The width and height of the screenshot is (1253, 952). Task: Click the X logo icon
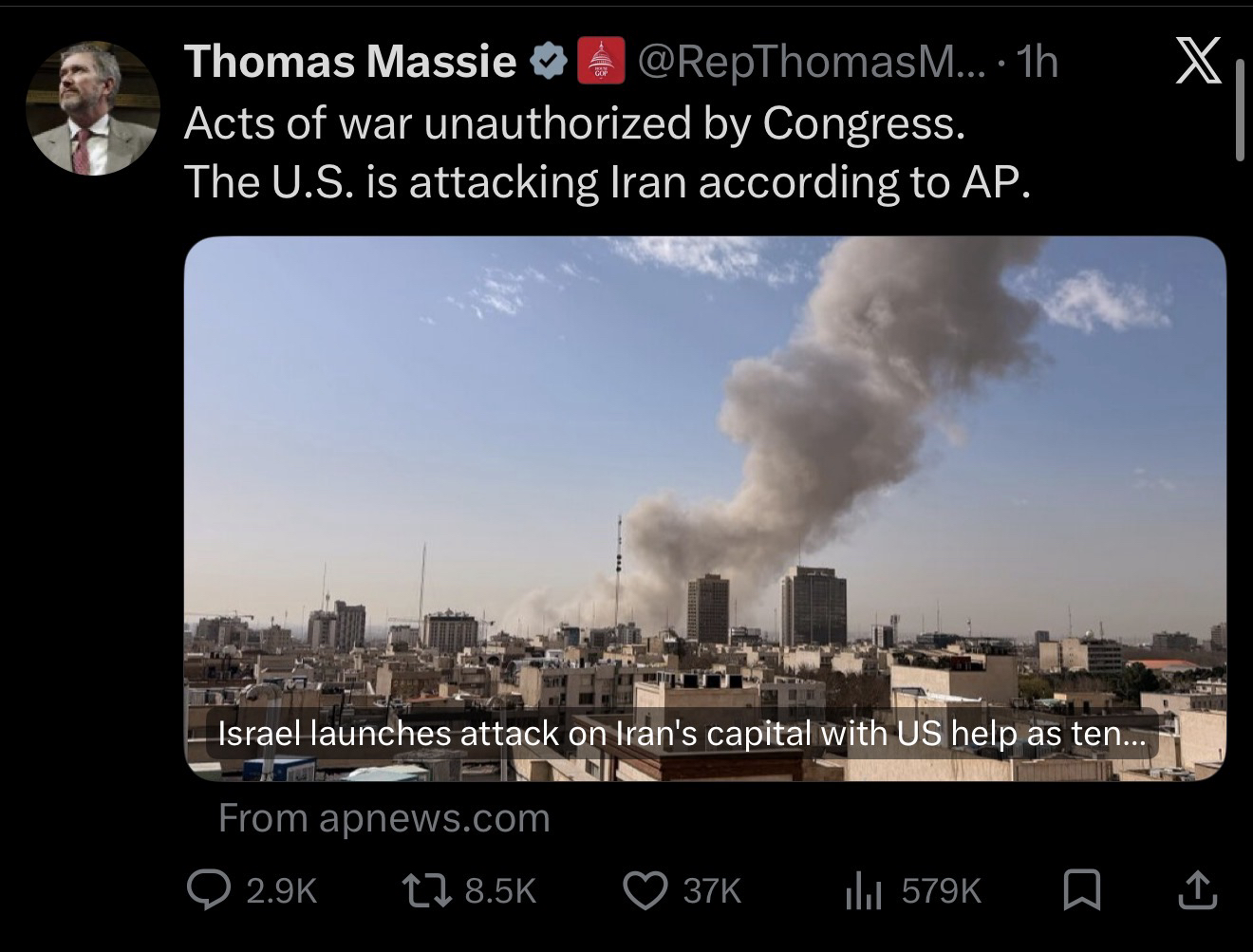pyautogui.click(x=1198, y=63)
